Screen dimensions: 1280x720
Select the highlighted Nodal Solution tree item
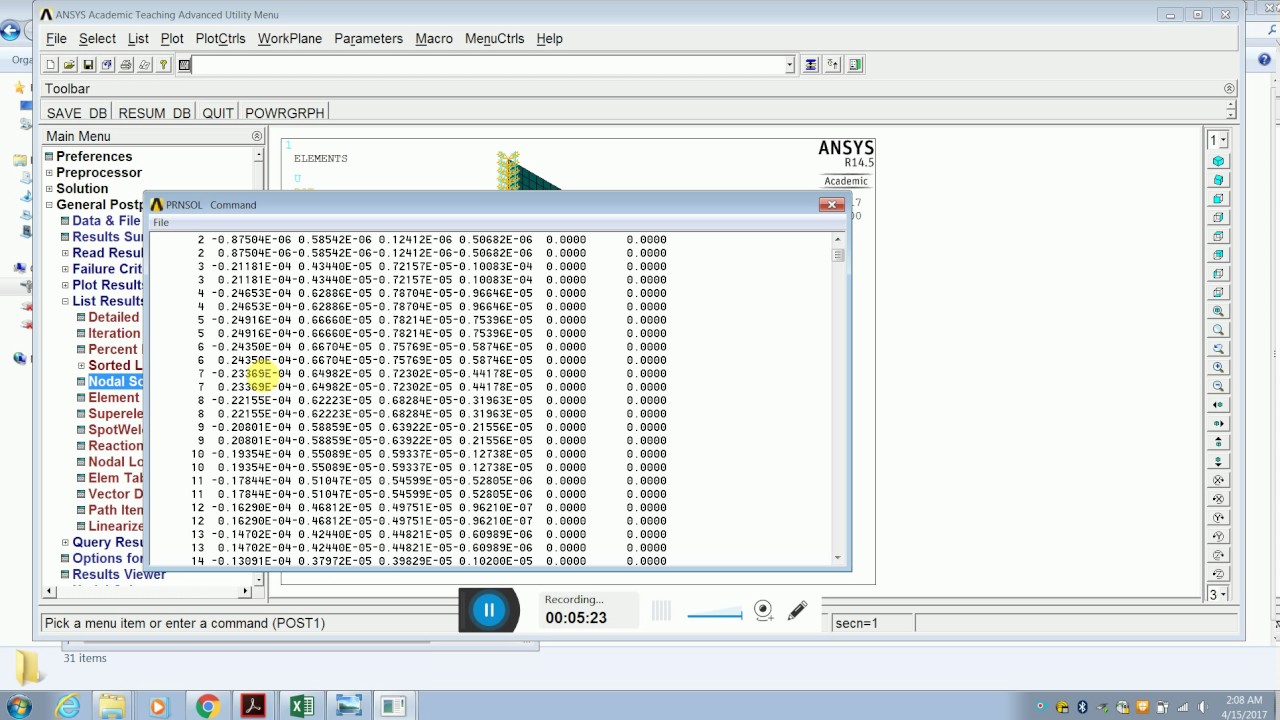[115, 381]
